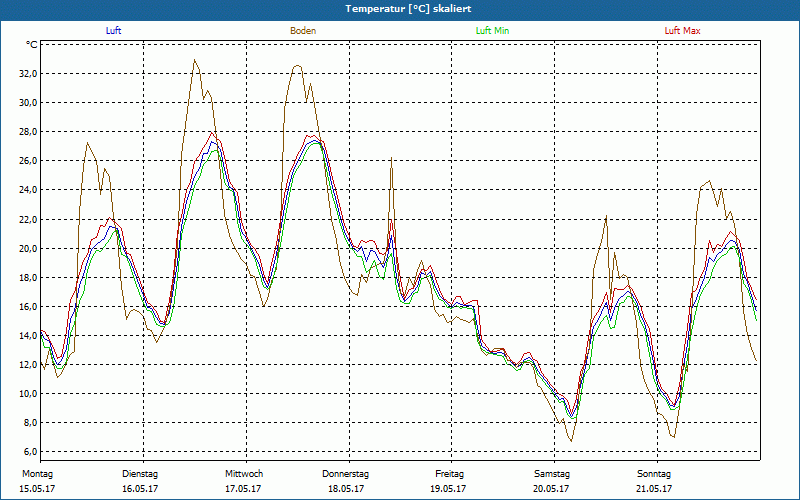The height and width of the screenshot is (500, 800).
Task: Click the '12,0' y-axis value
Action: point(29,364)
